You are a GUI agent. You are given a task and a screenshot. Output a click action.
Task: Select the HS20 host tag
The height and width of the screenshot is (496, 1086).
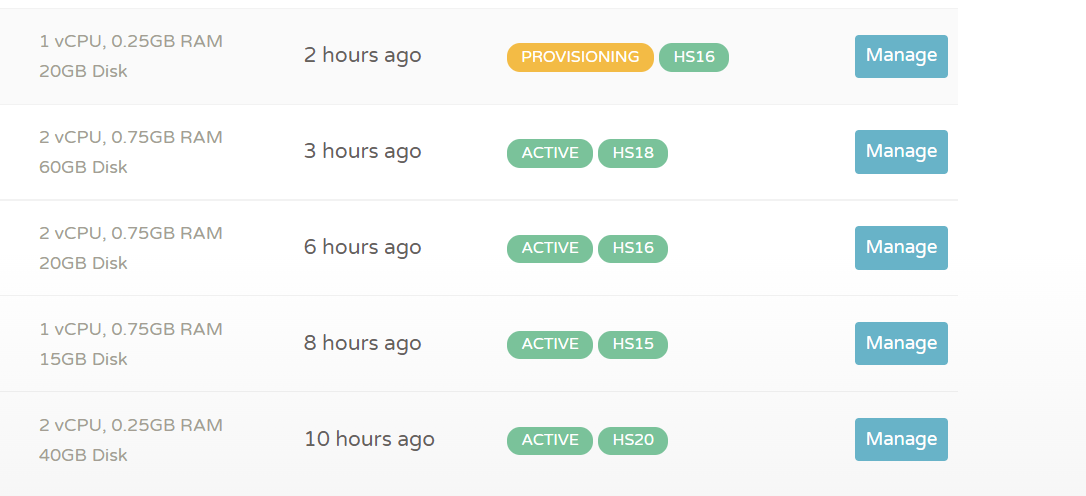[x=633, y=441]
